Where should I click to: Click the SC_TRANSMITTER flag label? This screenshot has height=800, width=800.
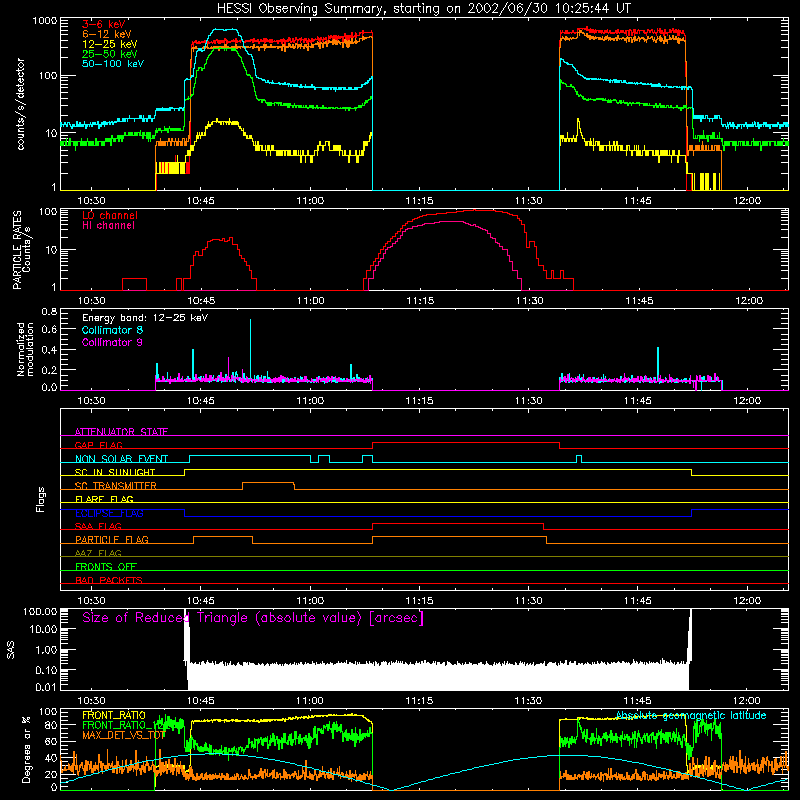116,486
